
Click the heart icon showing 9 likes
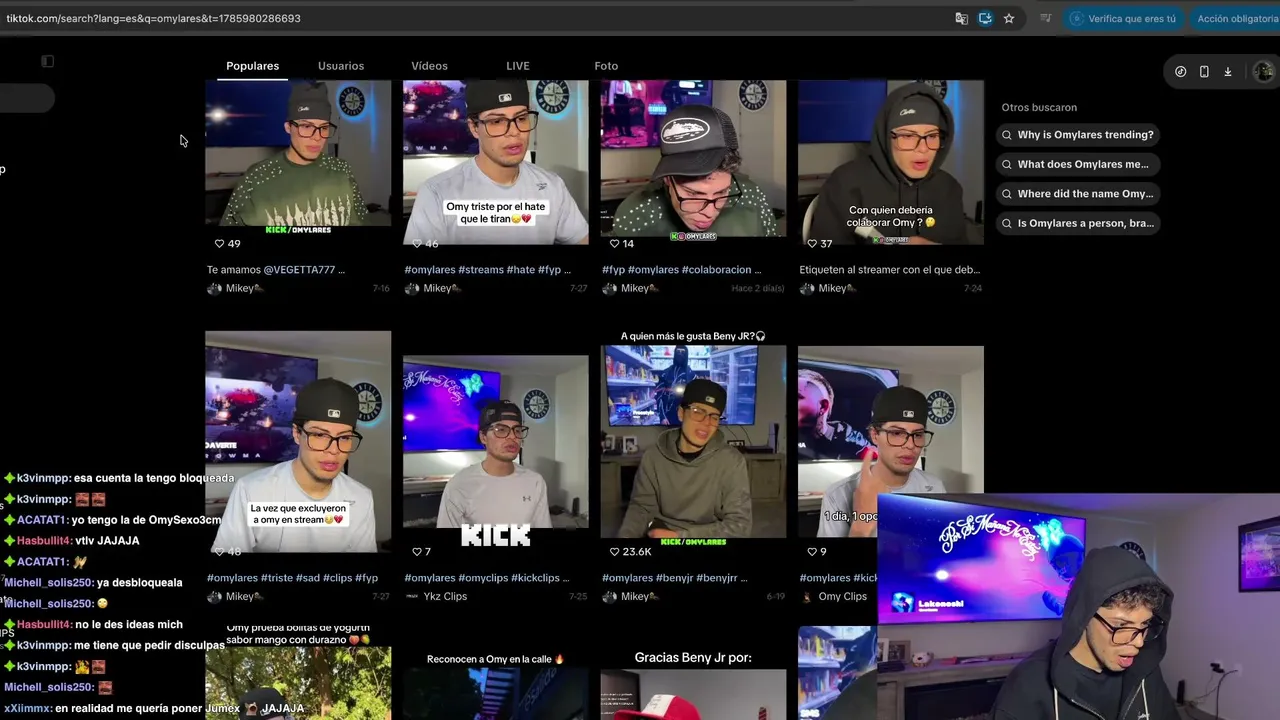[812, 551]
